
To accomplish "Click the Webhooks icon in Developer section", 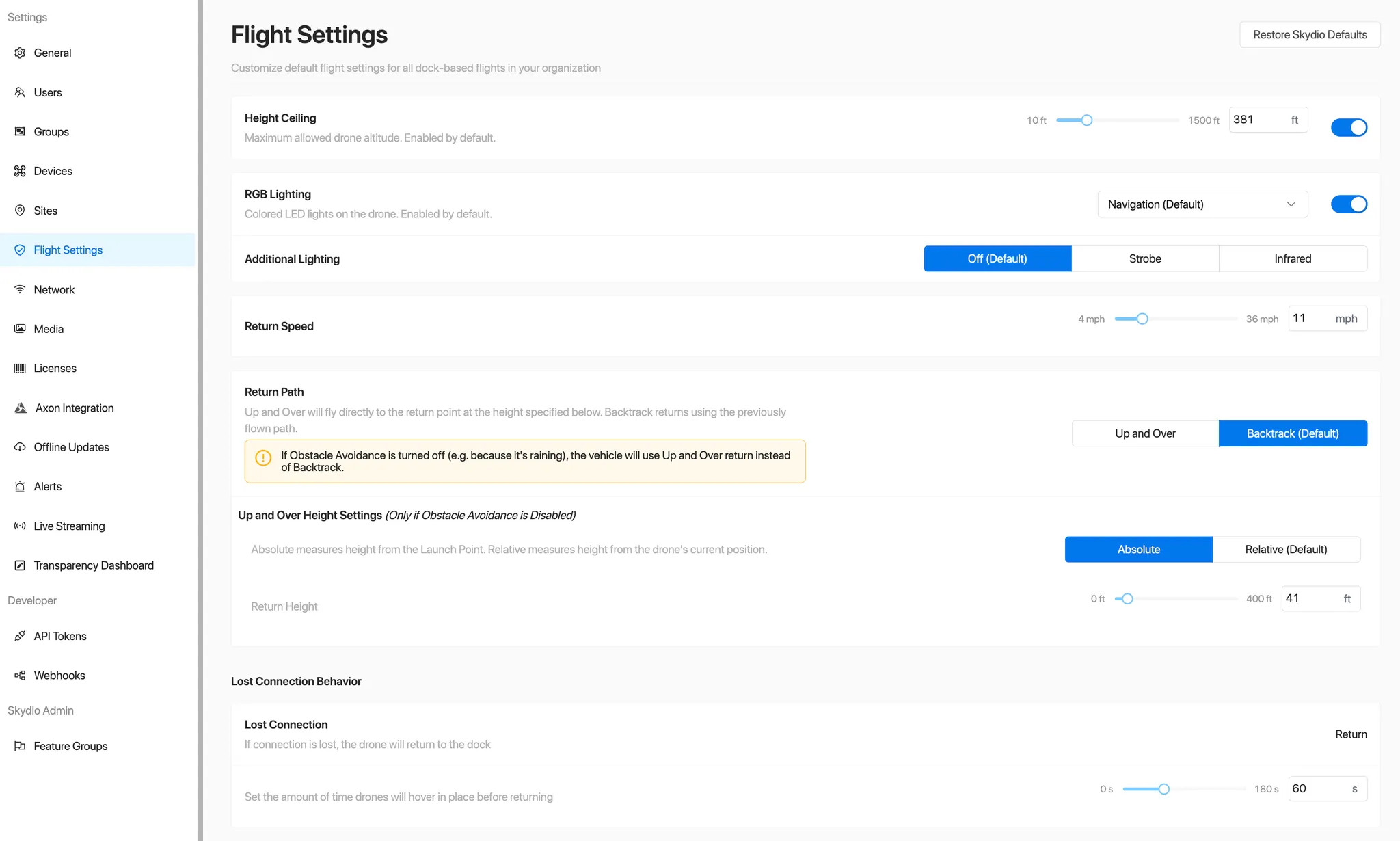I will click(20, 675).
